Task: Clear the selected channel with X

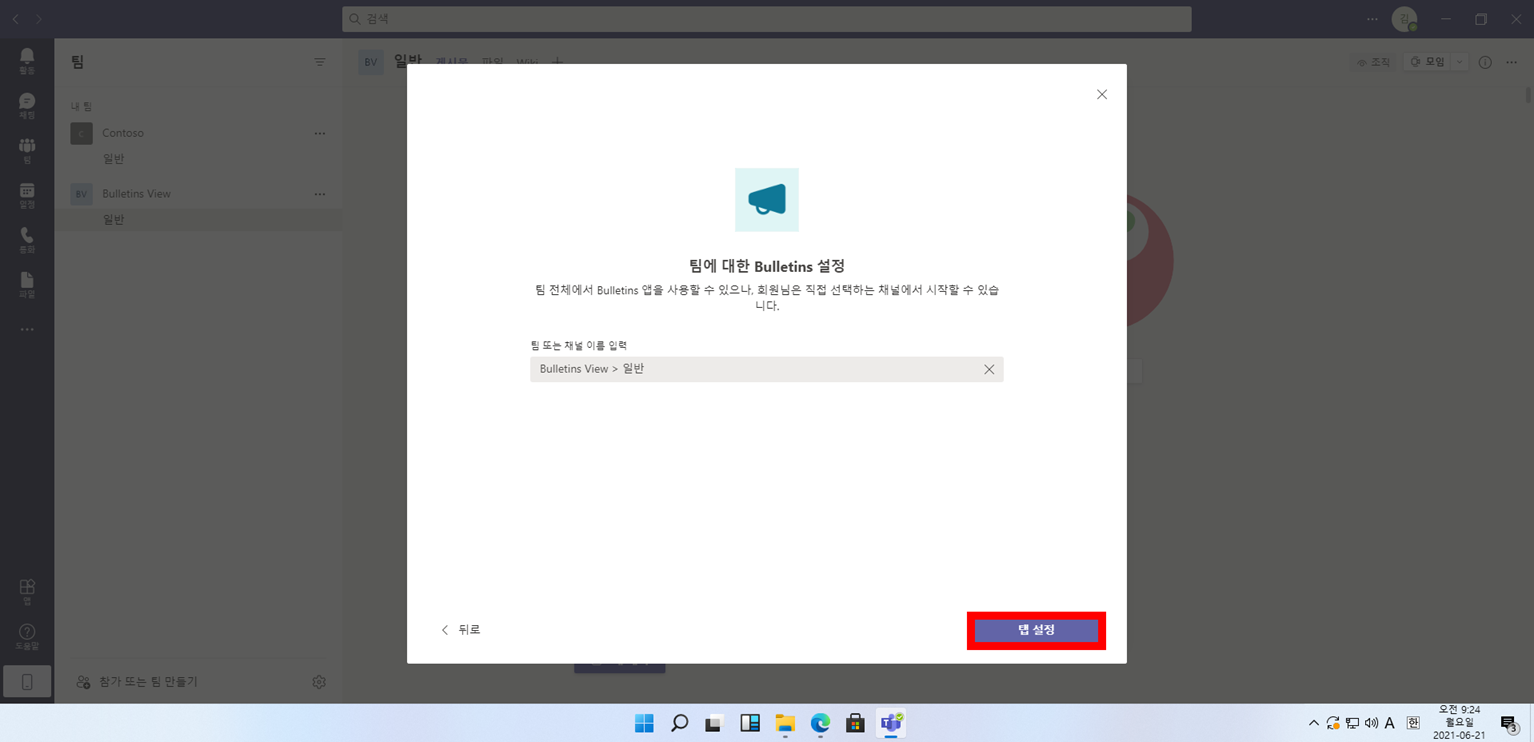Action: (x=989, y=369)
